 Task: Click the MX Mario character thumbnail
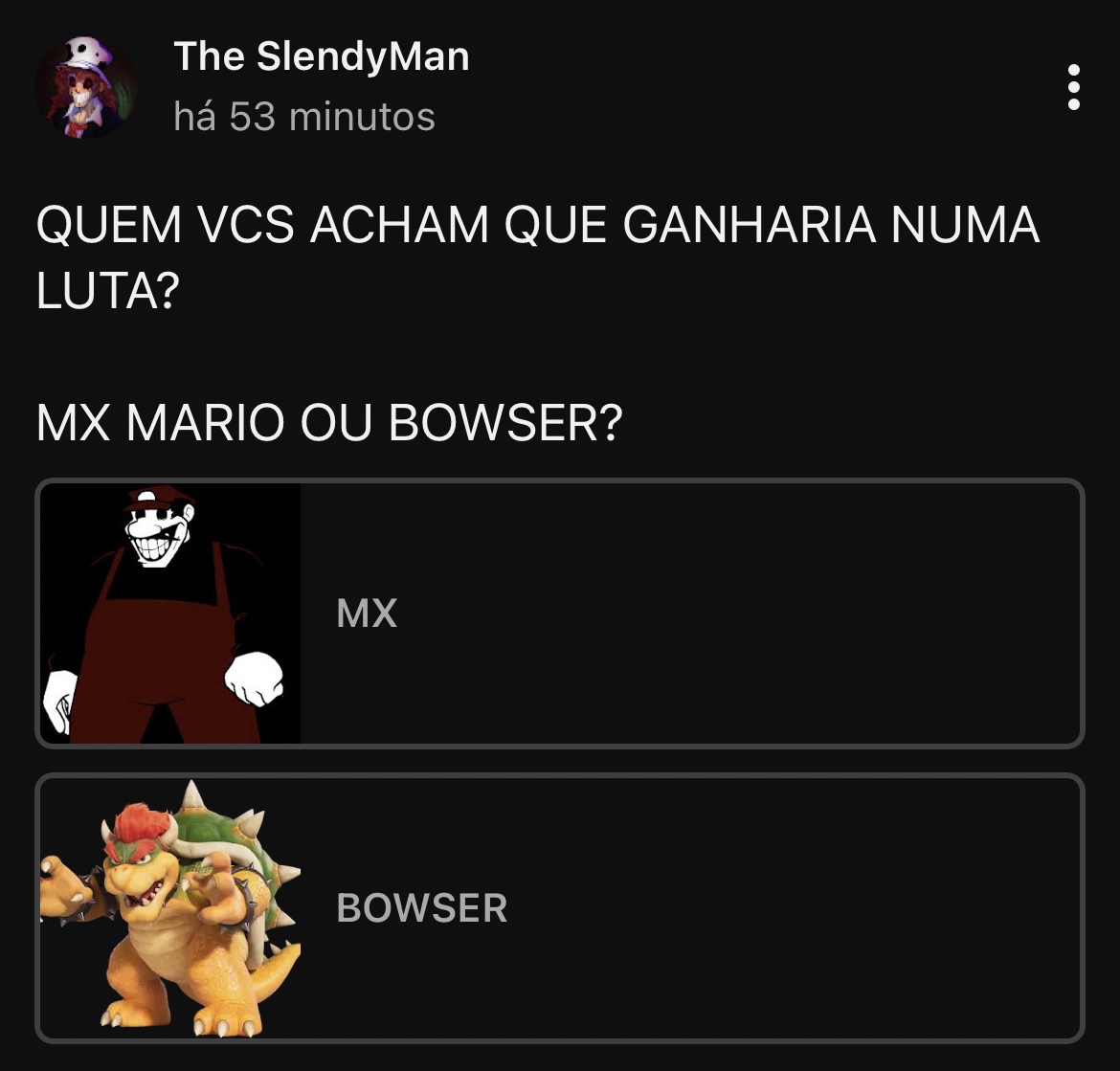click(x=170, y=614)
